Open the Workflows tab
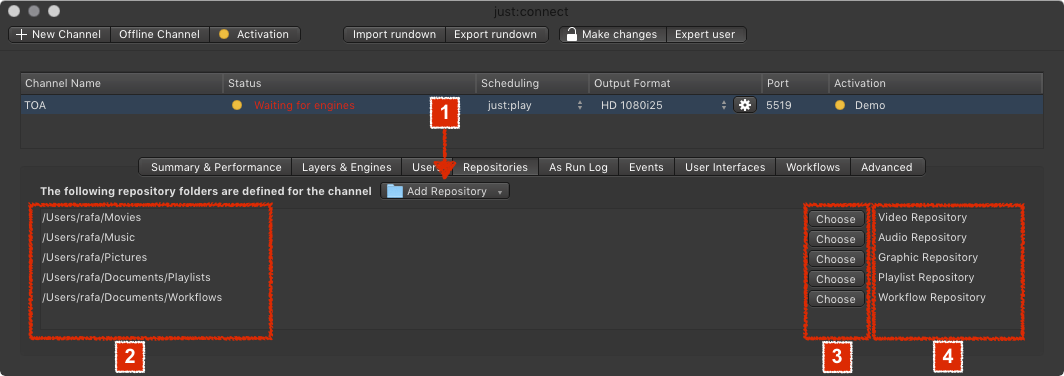Screen dimensions: 1064x376 813,167
